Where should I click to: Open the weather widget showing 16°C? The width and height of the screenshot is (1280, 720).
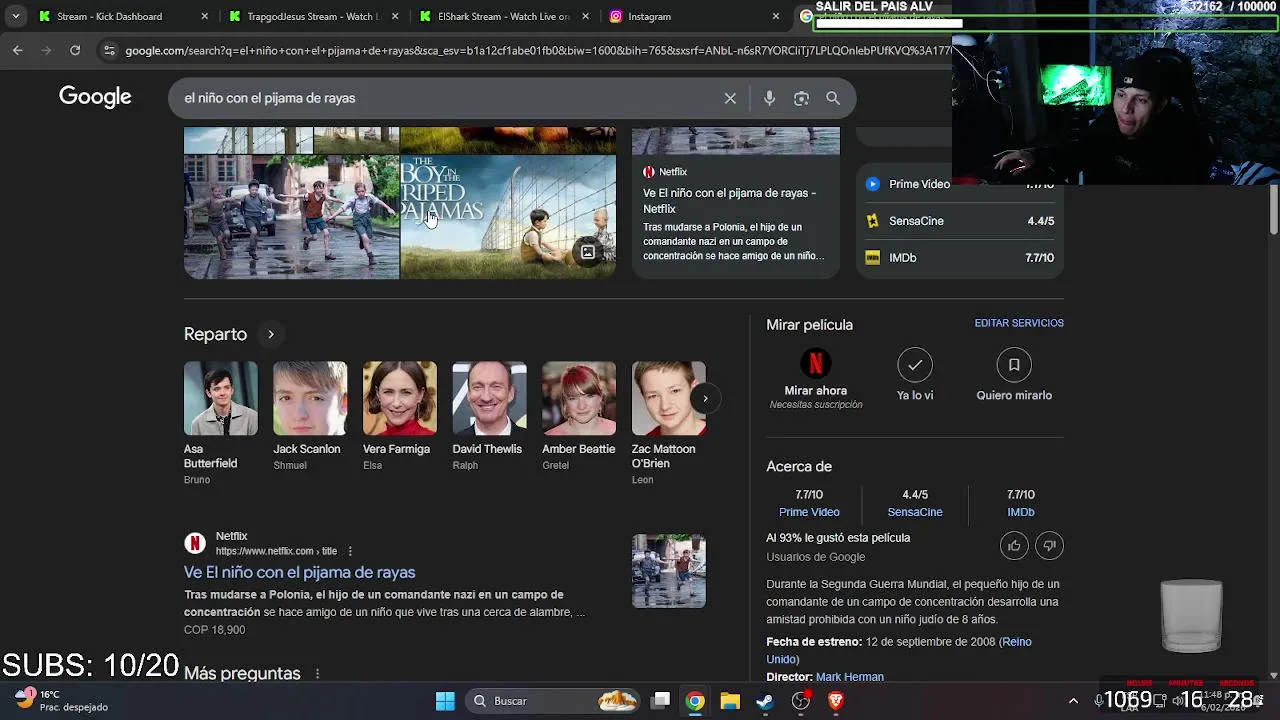[62, 700]
